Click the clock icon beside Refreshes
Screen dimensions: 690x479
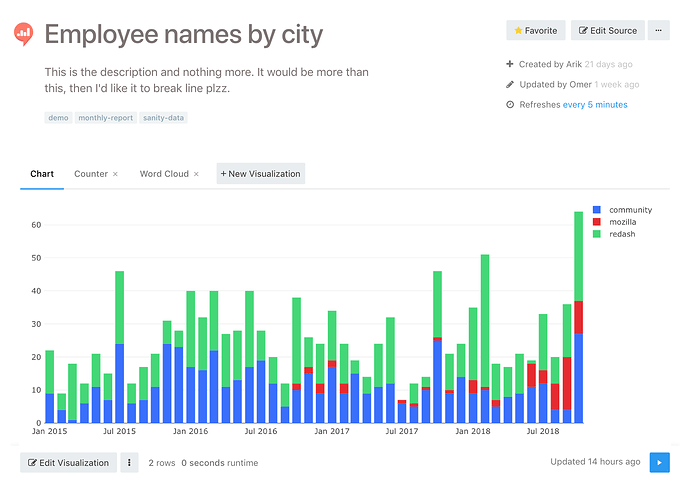coord(510,105)
